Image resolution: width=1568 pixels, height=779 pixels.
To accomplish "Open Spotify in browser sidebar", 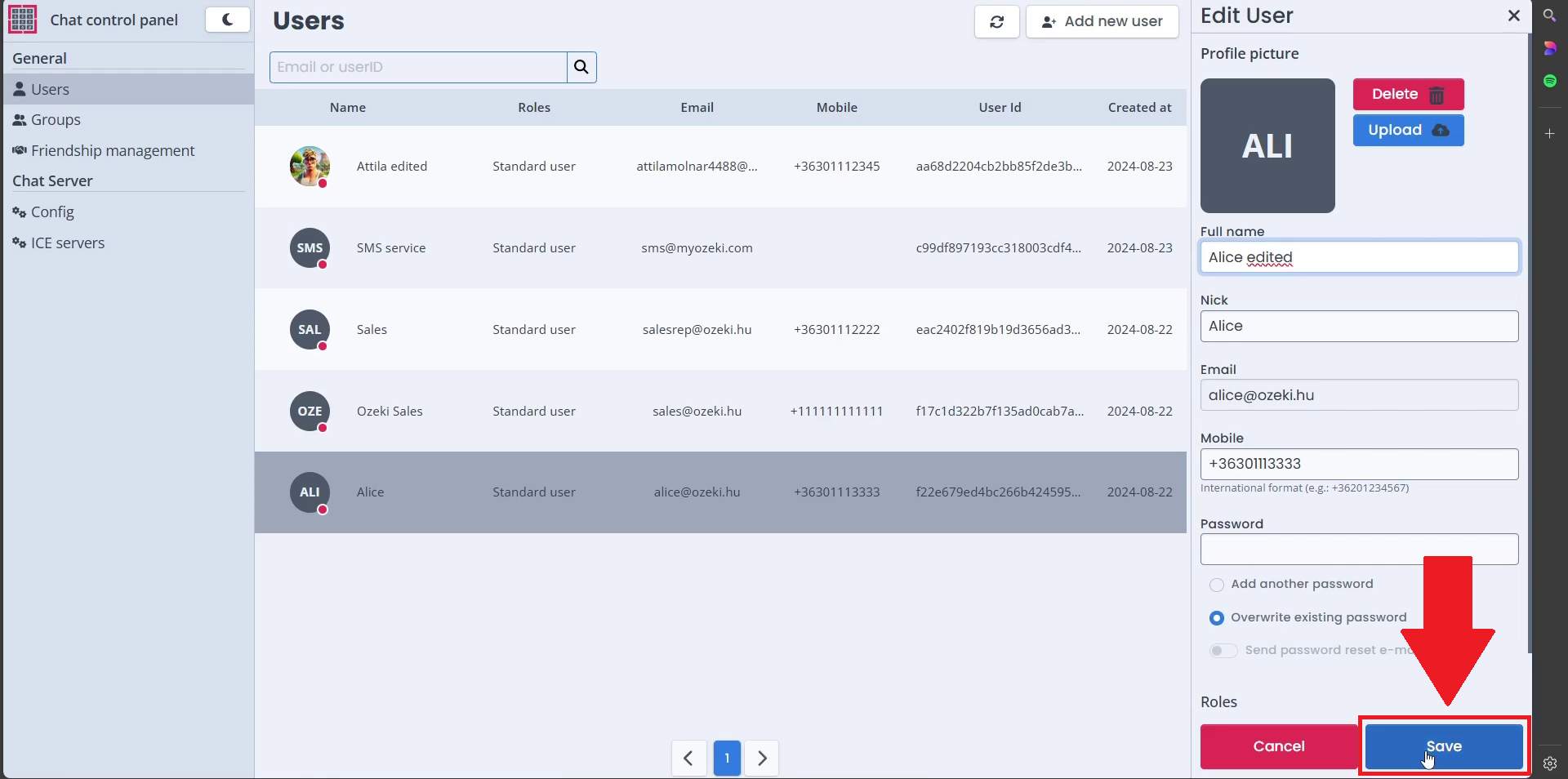I will coord(1549,81).
